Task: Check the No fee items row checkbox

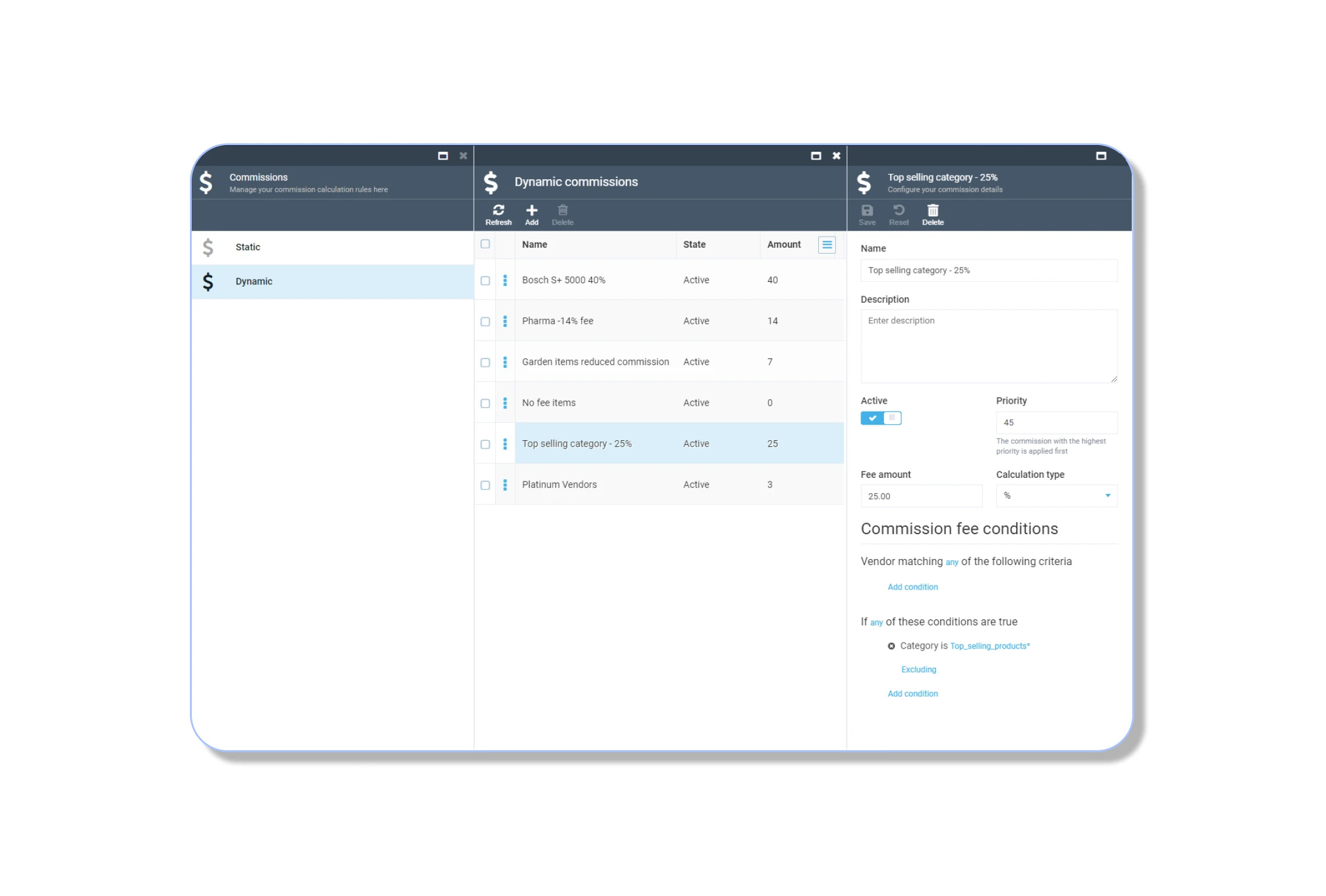Action: point(485,404)
